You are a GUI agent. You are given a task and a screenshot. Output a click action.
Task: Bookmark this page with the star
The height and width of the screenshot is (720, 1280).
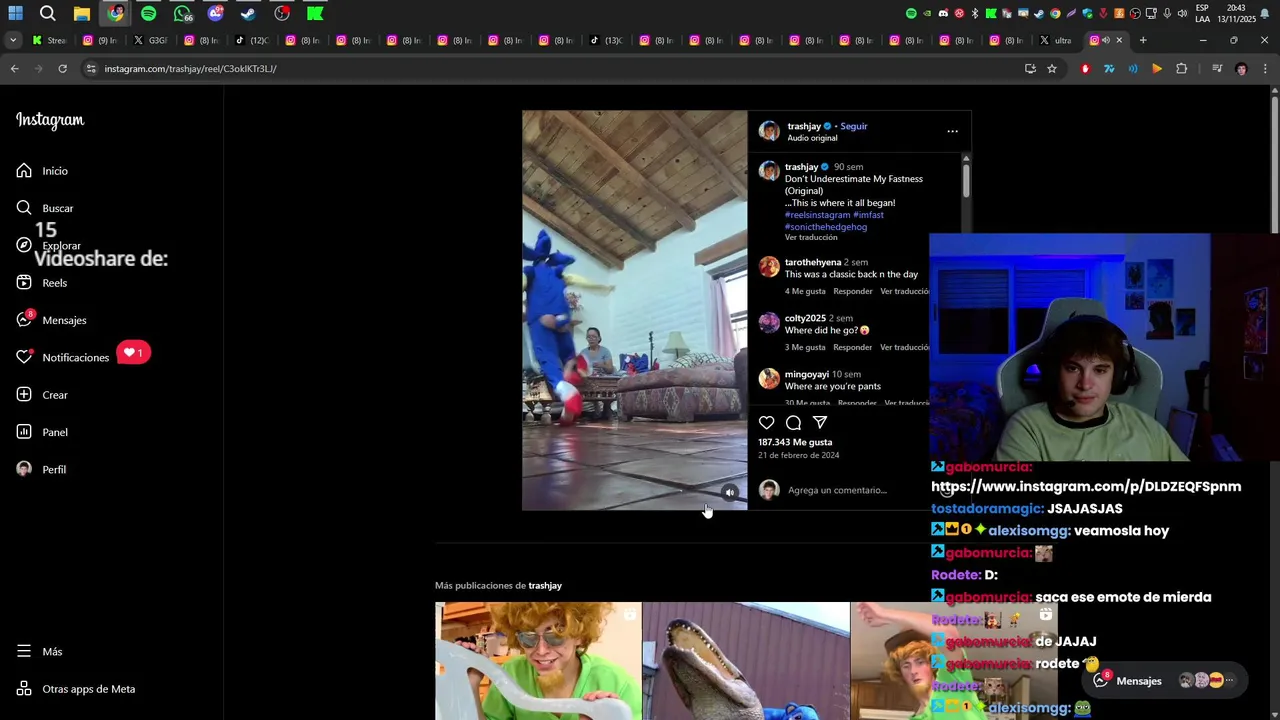coord(1052,69)
